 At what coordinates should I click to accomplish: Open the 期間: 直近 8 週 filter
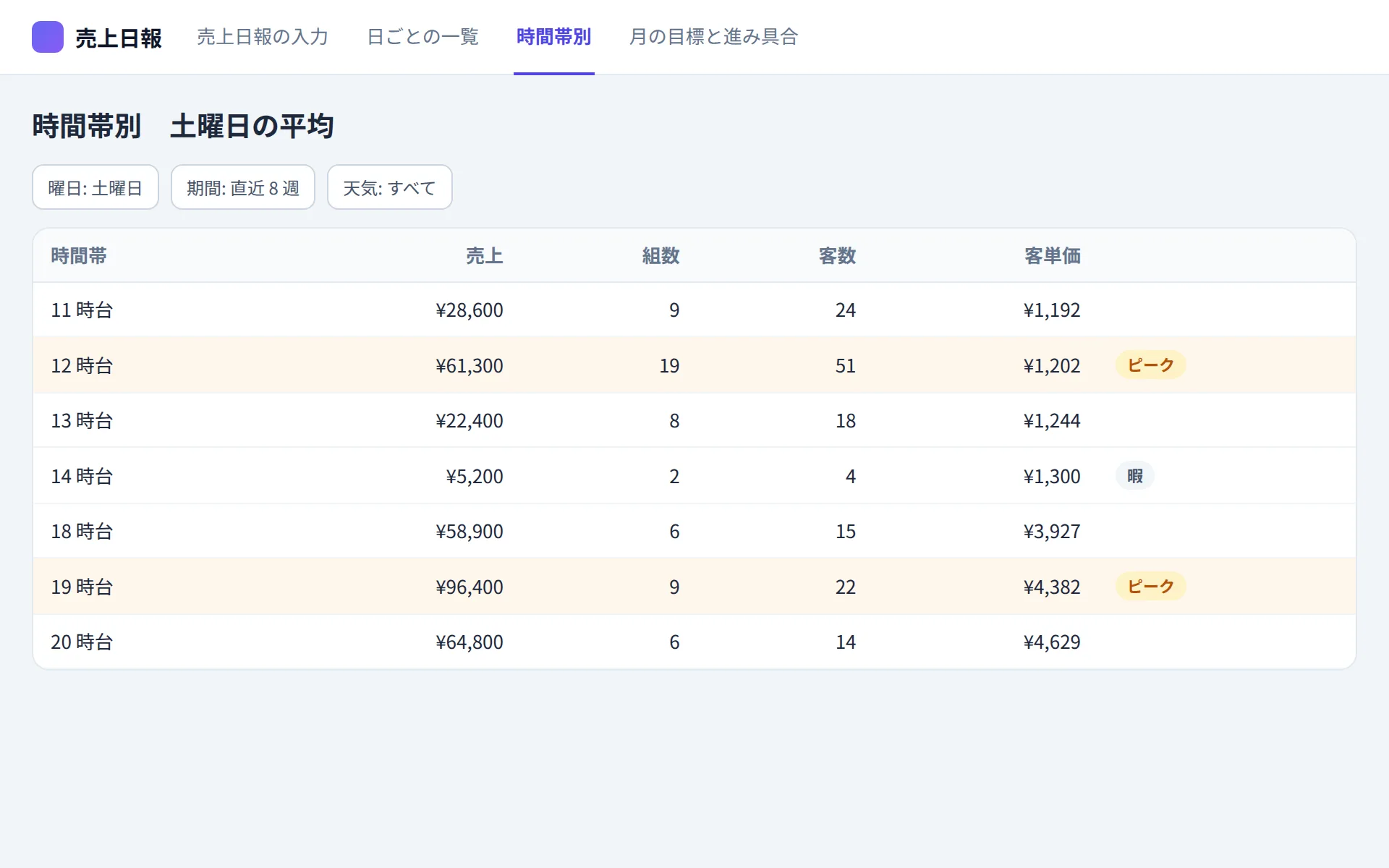click(x=243, y=187)
